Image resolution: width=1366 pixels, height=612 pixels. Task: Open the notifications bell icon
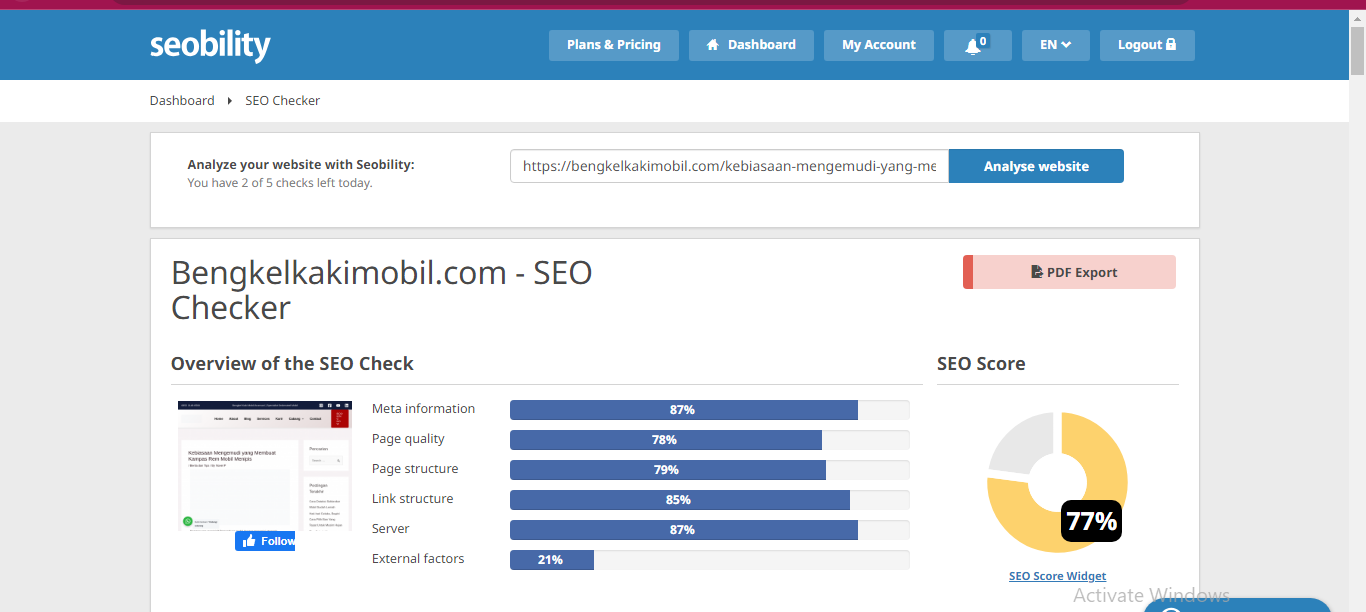click(x=977, y=45)
